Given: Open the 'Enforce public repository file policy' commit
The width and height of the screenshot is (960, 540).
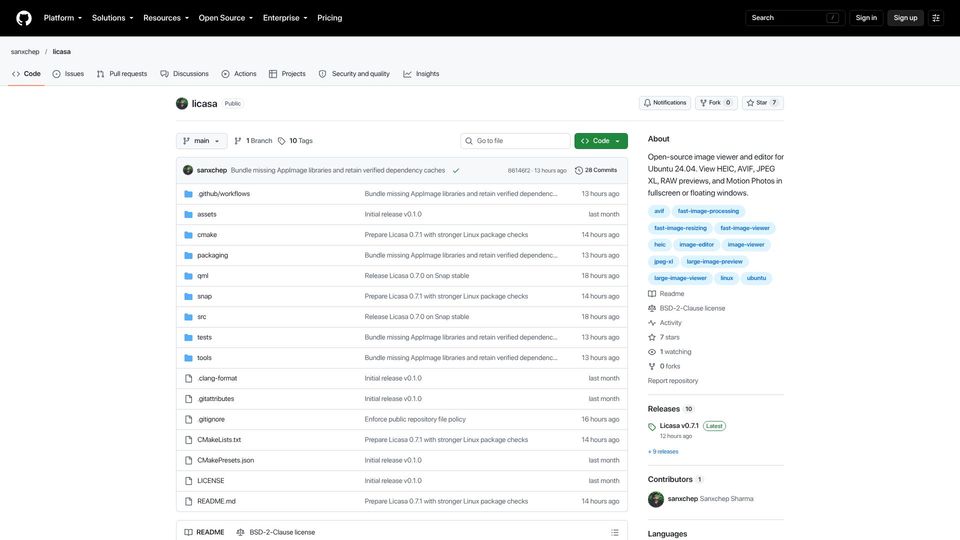Looking at the screenshot, I should pos(415,419).
